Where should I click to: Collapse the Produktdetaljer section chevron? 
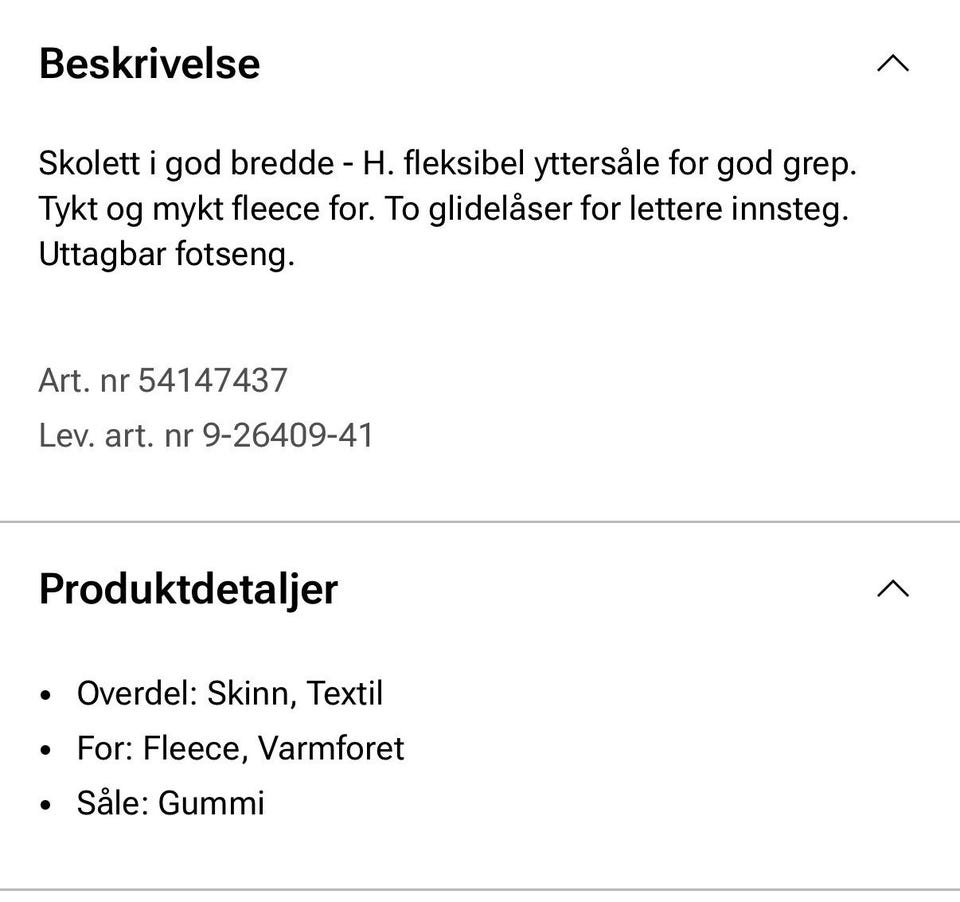(892, 588)
